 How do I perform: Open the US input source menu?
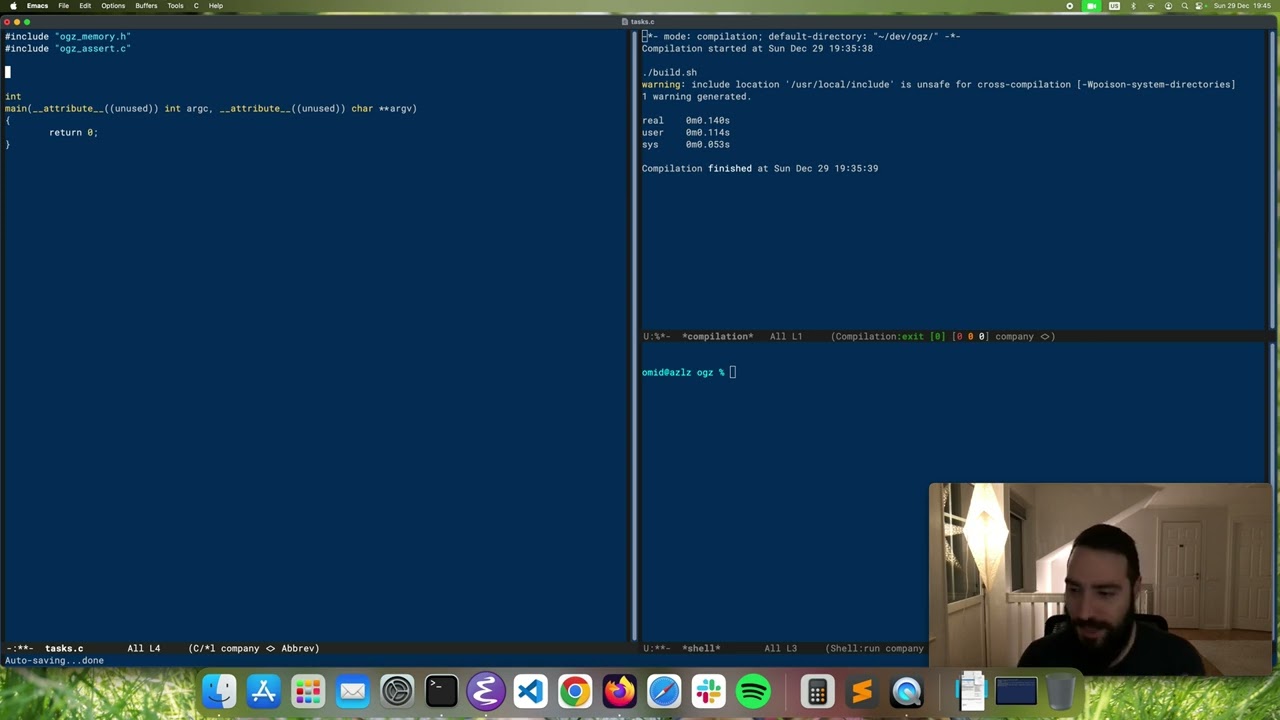(x=1114, y=6)
